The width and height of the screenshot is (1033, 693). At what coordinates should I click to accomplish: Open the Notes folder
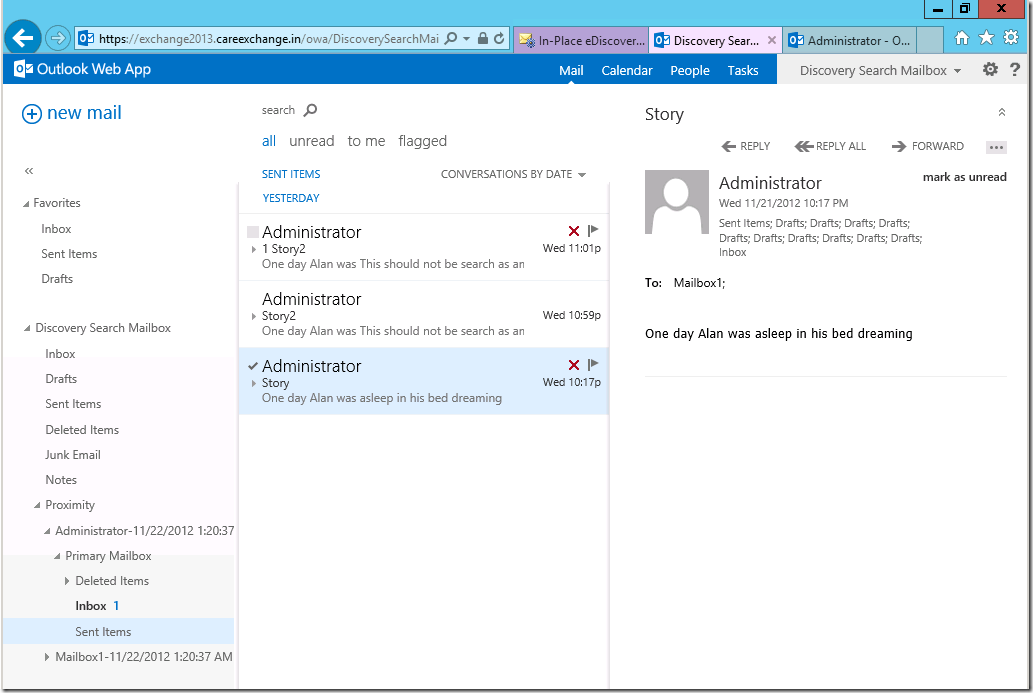(61, 480)
